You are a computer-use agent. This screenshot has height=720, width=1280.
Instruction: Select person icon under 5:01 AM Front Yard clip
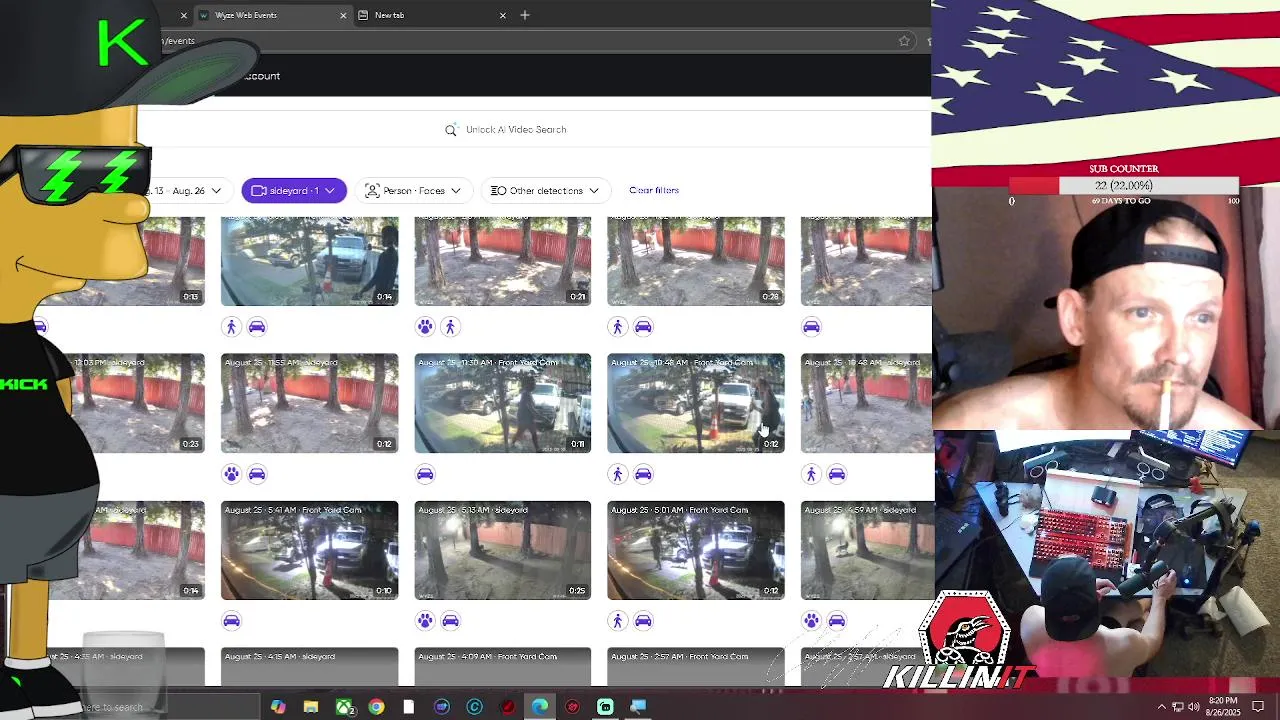617,621
